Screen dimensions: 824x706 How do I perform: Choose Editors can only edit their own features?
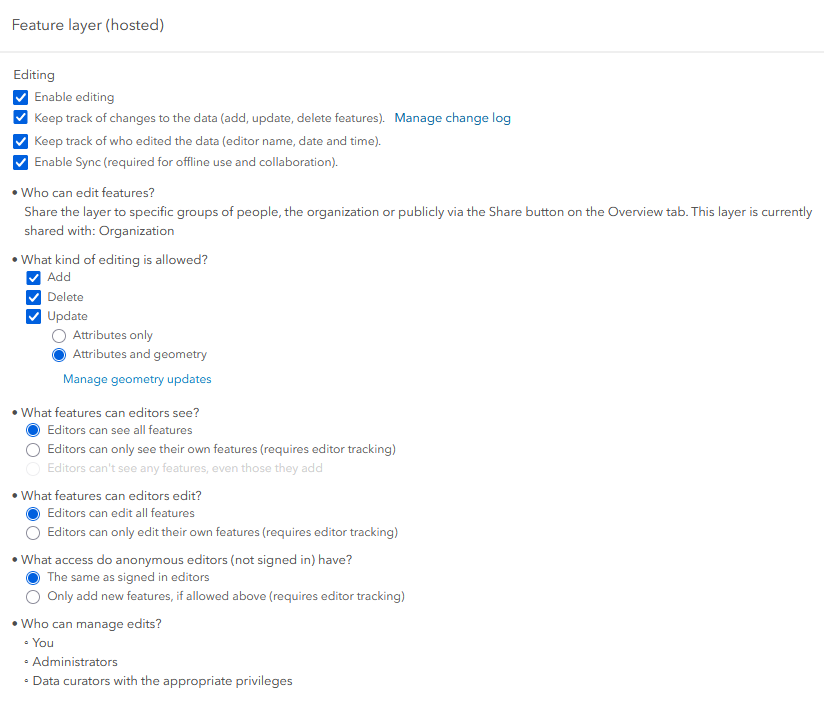(33, 533)
